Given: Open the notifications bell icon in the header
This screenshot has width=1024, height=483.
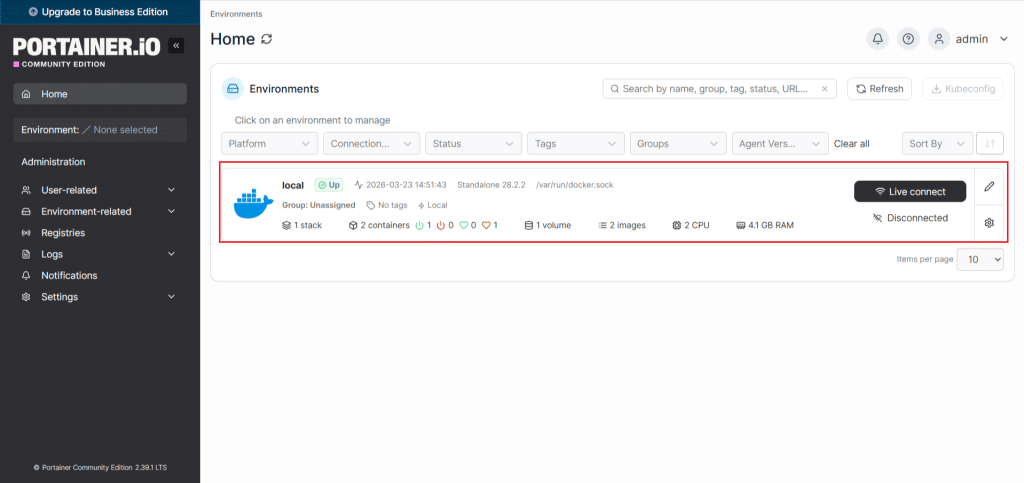Looking at the screenshot, I should pyautogui.click(x=878, y=39).
